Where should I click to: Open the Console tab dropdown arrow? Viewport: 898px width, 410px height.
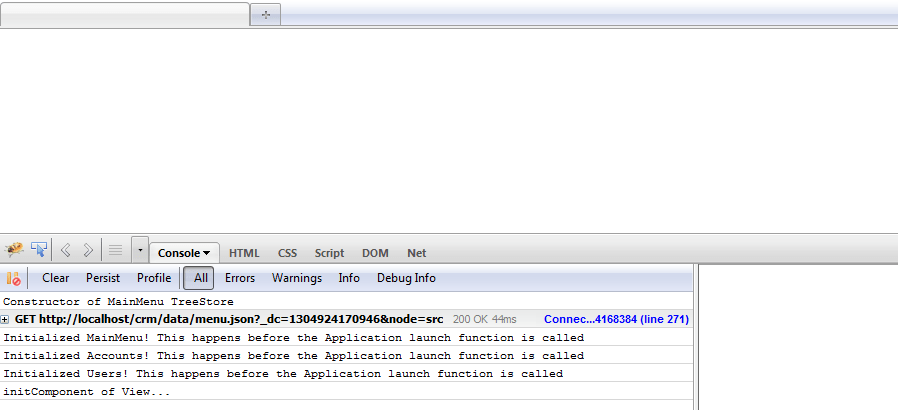click(x=207, y=253)
